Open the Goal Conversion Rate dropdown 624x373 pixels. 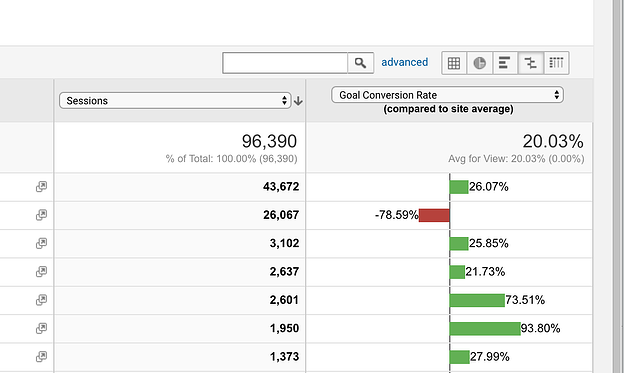click(447, 95)
